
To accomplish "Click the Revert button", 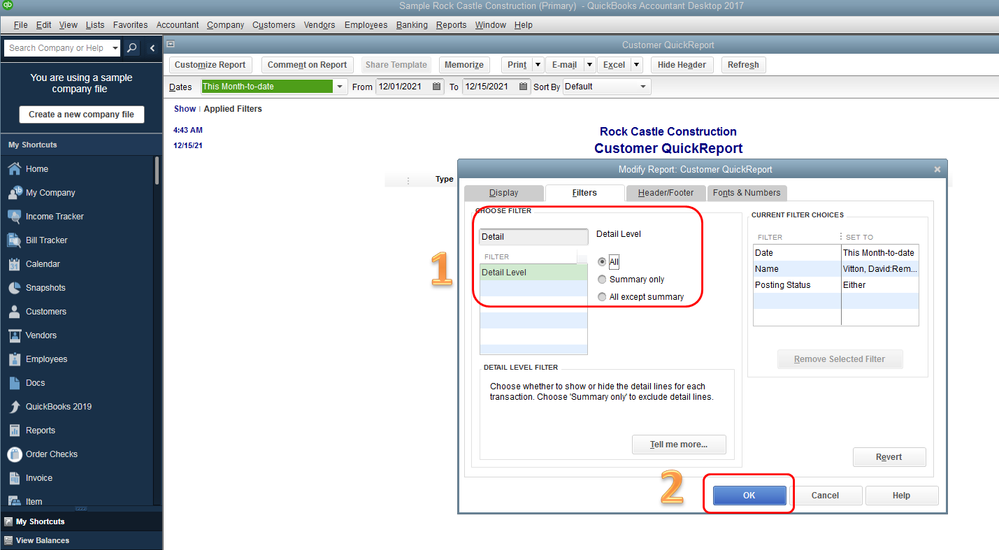I will click(889, 457).
